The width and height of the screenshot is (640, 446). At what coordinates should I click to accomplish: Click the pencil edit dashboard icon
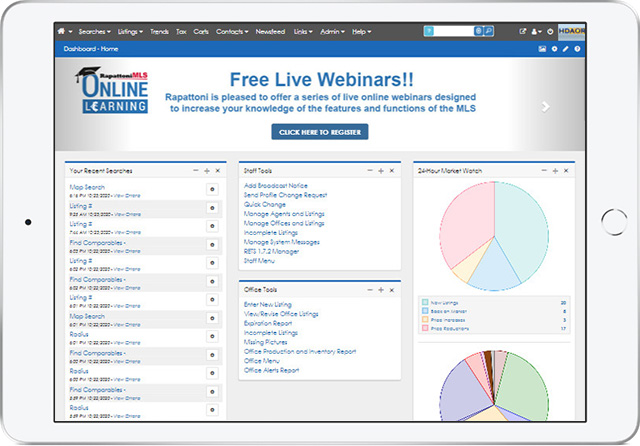(x=565, y=48)
